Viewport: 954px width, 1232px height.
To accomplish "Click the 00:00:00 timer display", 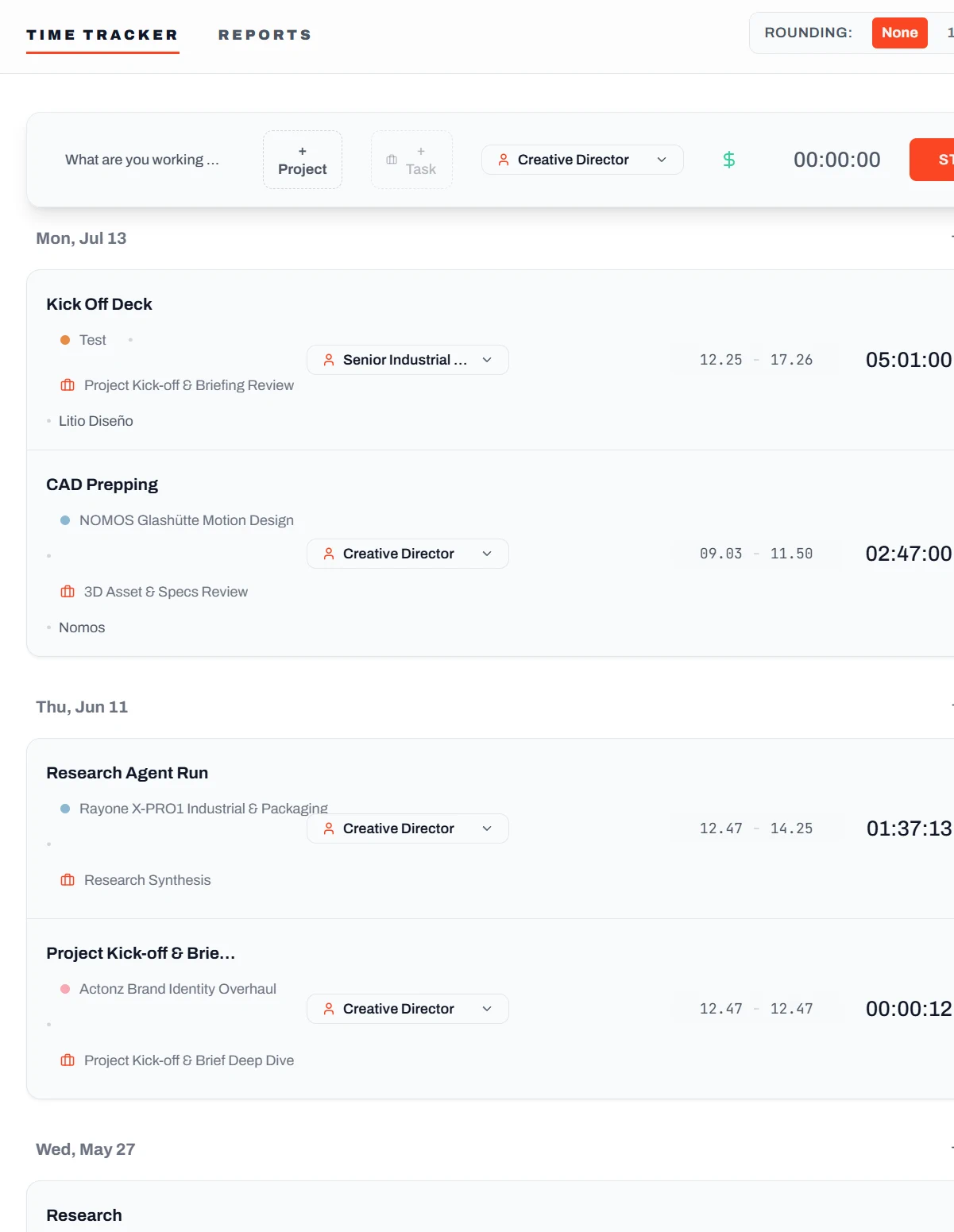I will (837, 160).
